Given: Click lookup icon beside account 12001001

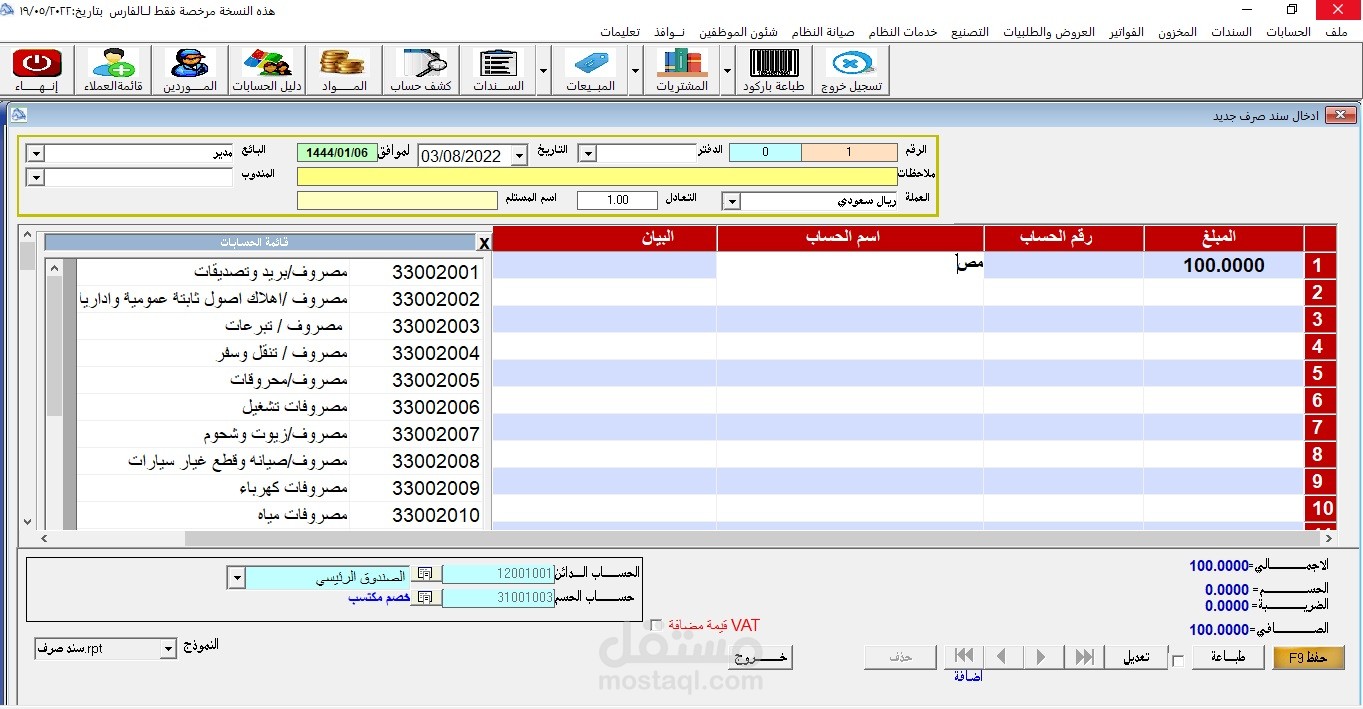Looking at the screenshot, I should click(426, 574).
